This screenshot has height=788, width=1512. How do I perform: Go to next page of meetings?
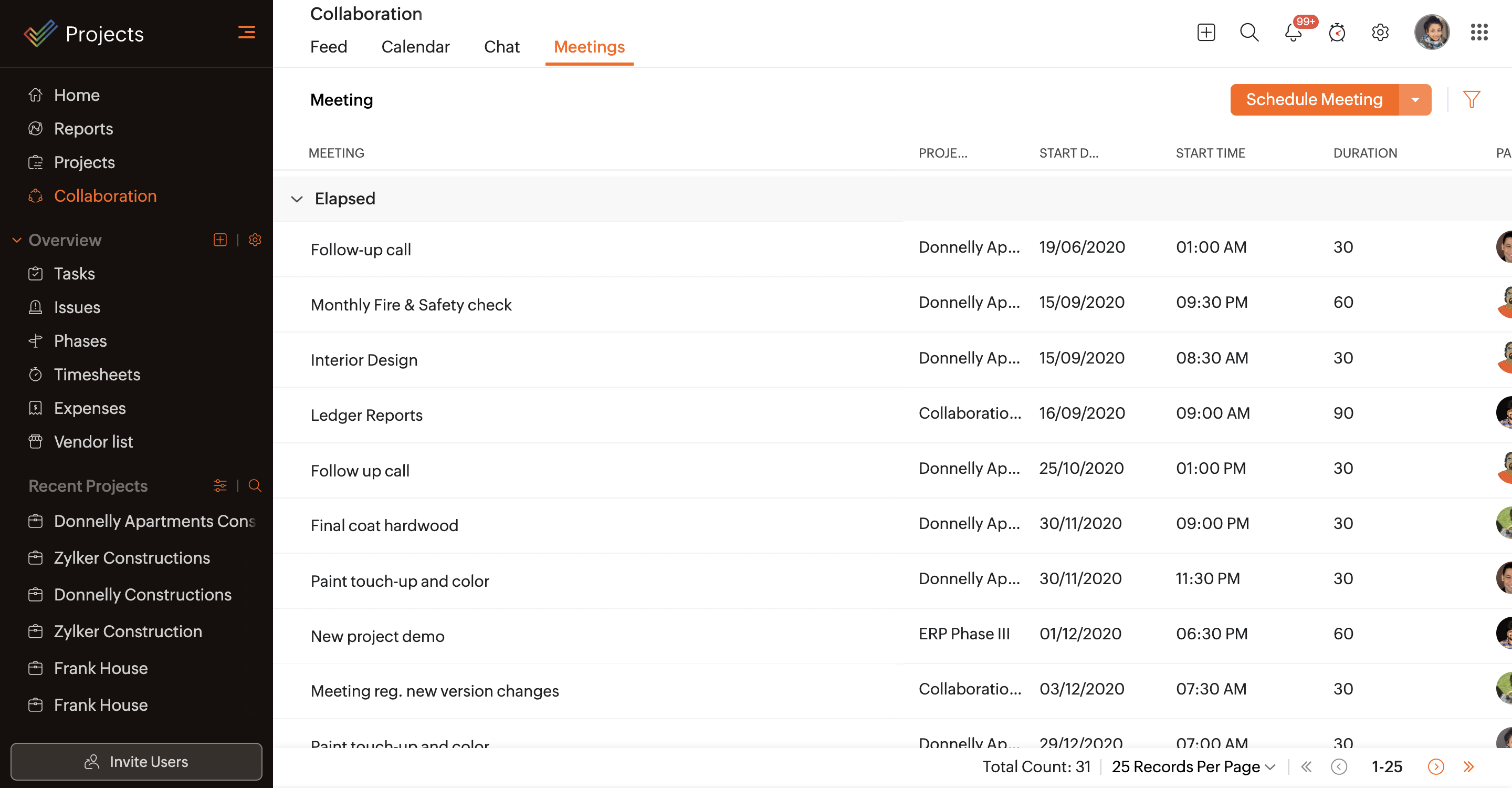click(x=1435, y=766)
